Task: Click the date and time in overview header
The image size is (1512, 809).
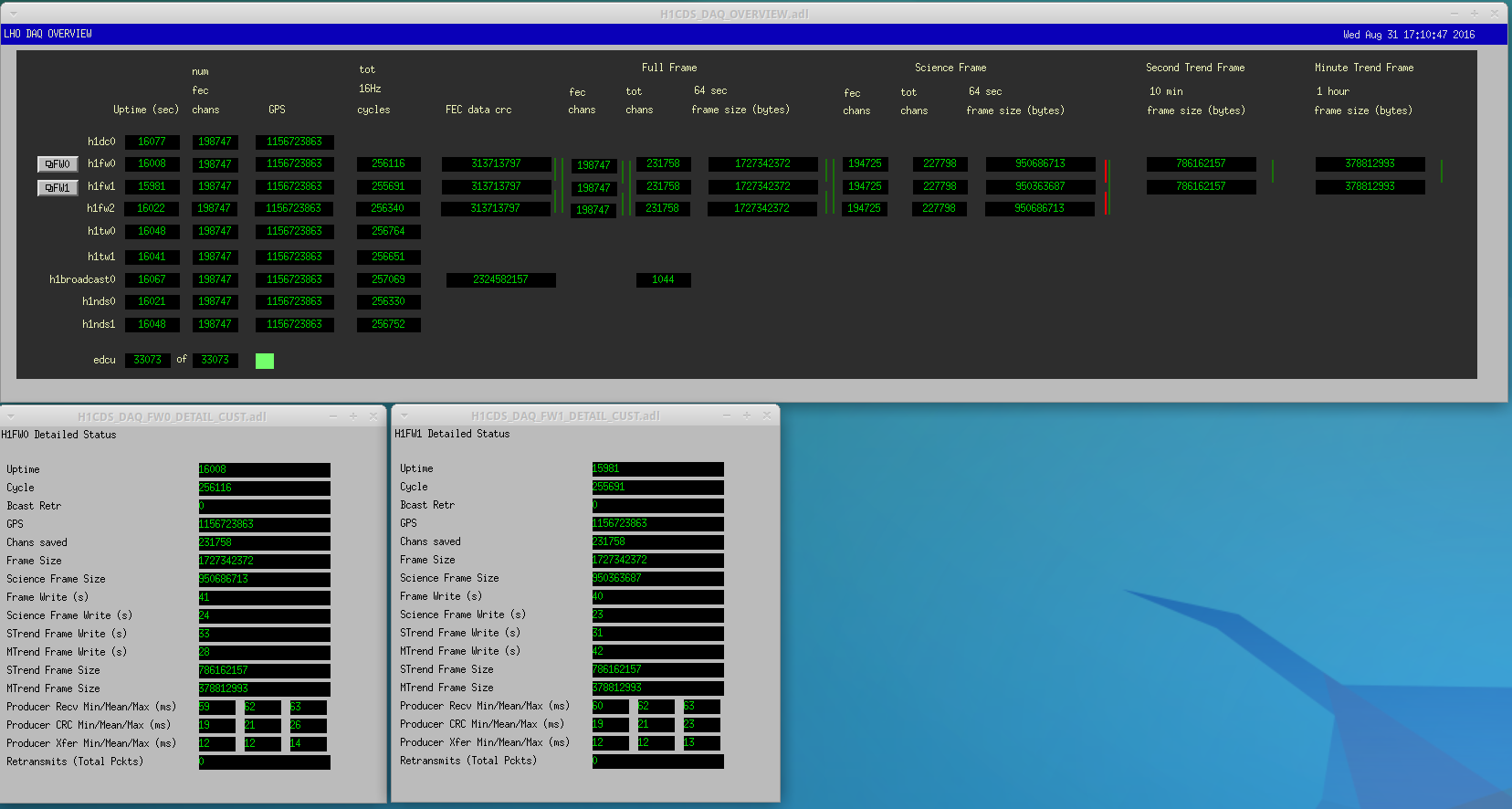Action: tap(1408, 35)
